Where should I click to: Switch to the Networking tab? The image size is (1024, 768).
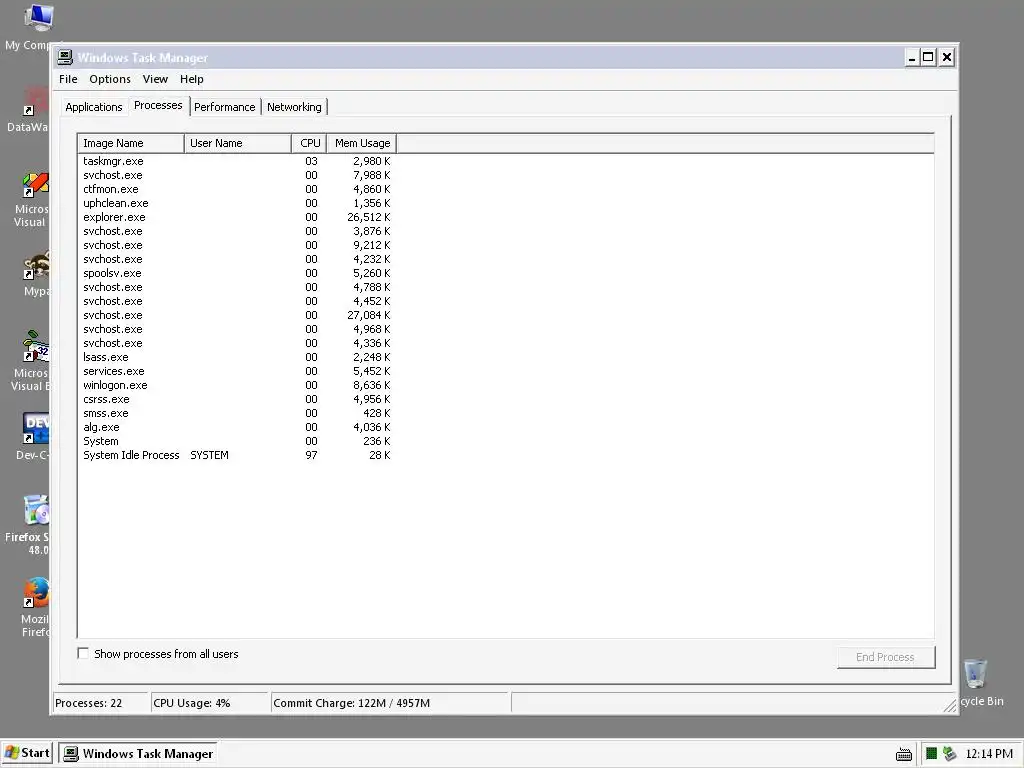[294, 107]
